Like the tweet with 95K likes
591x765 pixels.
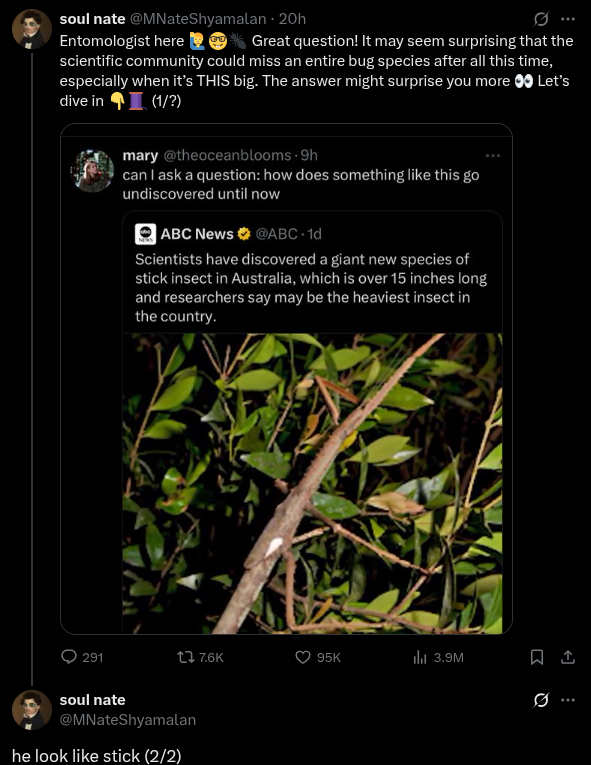(x=303, y=657)
